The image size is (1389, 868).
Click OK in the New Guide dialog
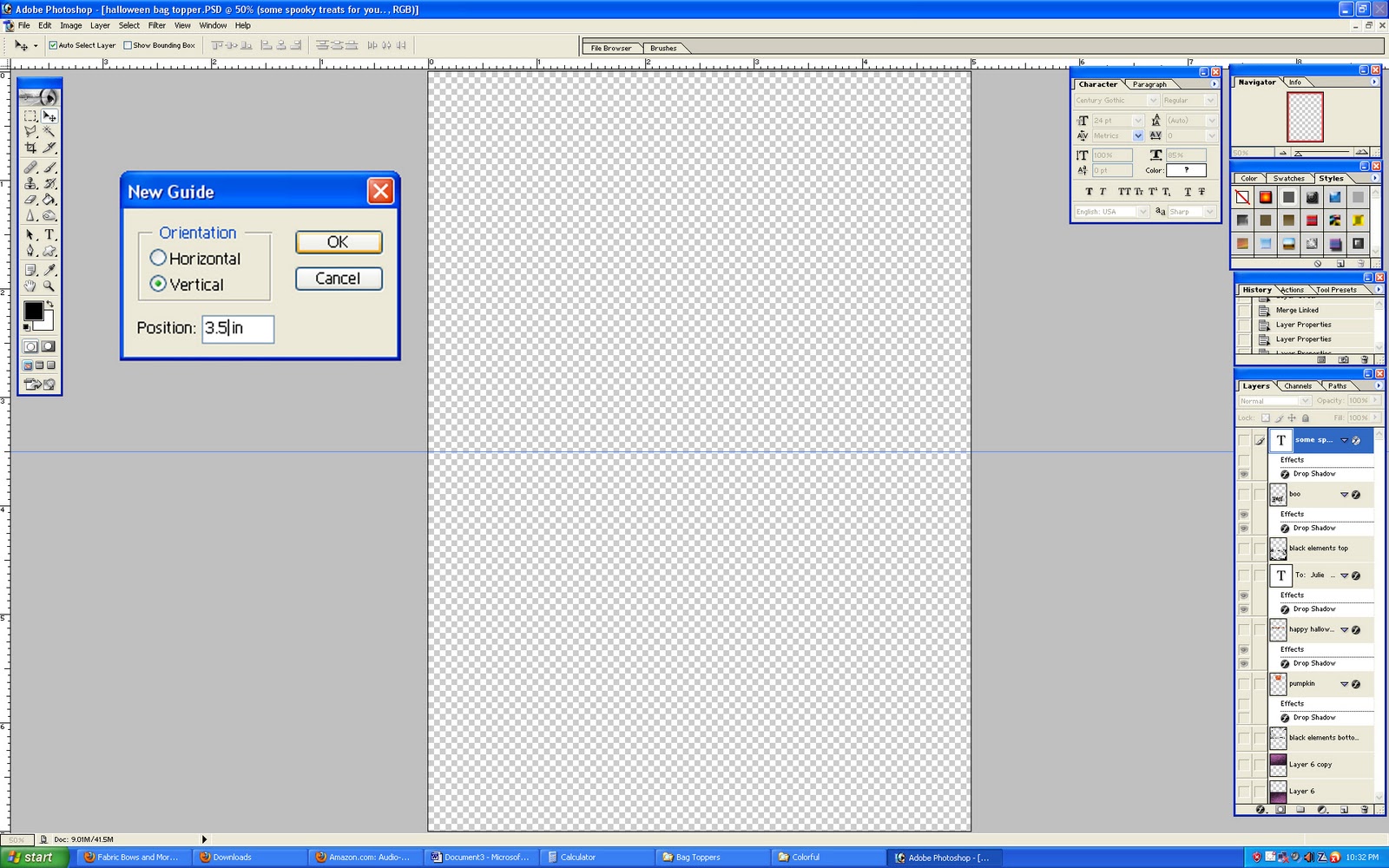coord(338,242)
